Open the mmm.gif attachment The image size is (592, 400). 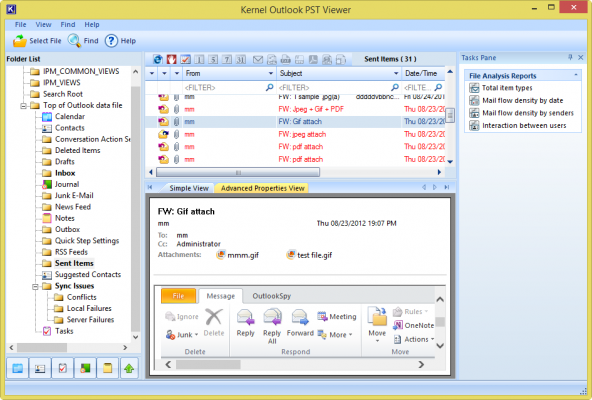coord(237,255)
